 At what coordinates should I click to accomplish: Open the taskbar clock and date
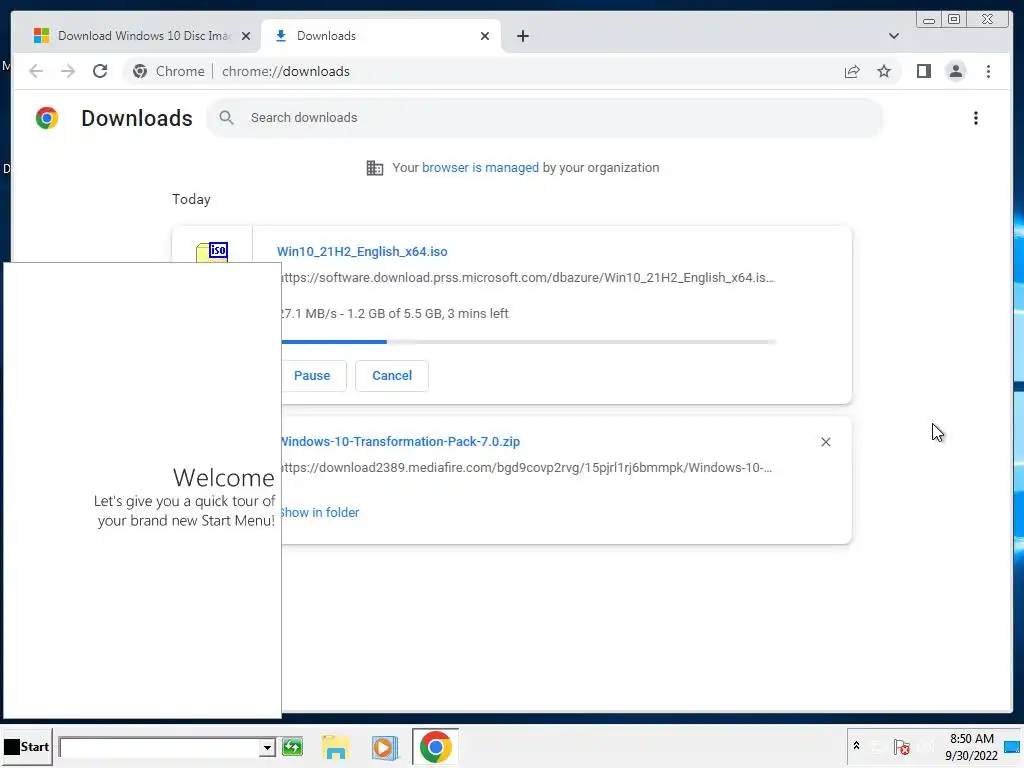[x=971, y=747]
